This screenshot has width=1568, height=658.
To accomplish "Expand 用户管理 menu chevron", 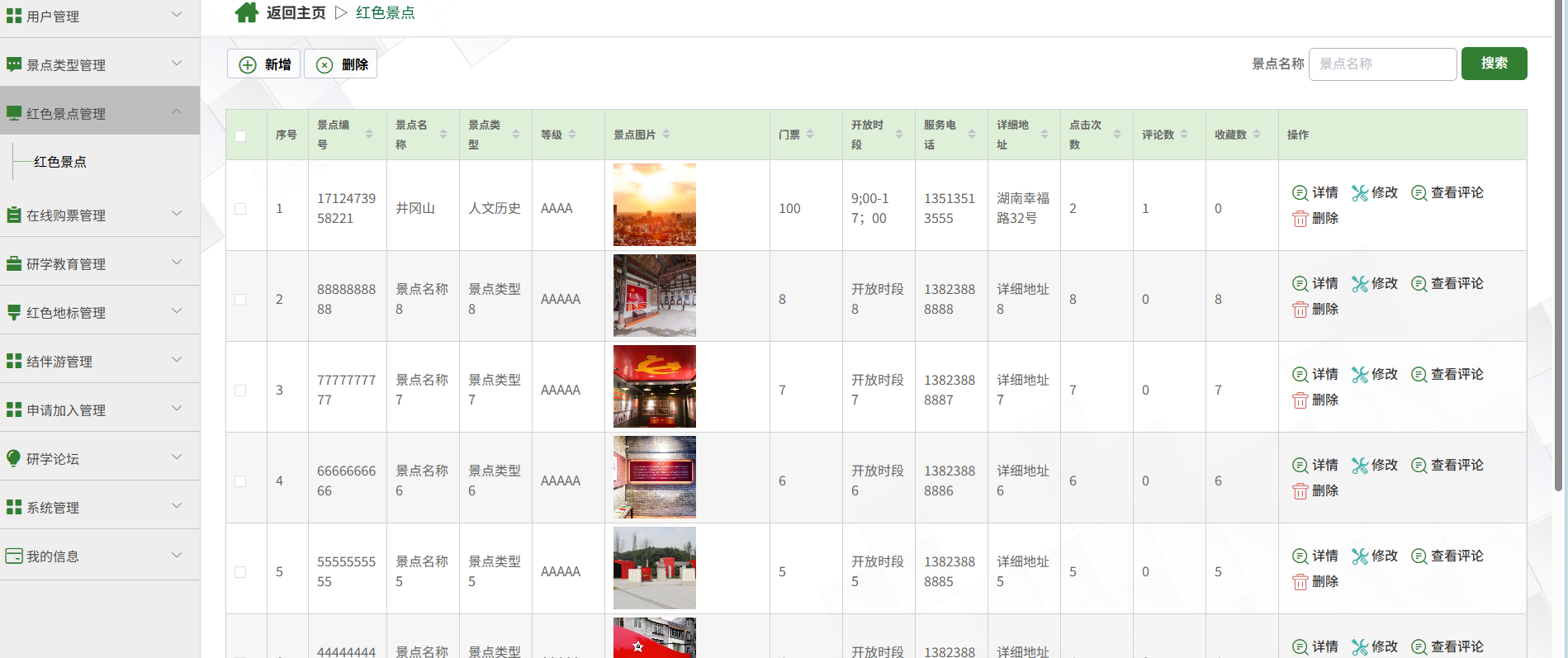I will 177,14.
